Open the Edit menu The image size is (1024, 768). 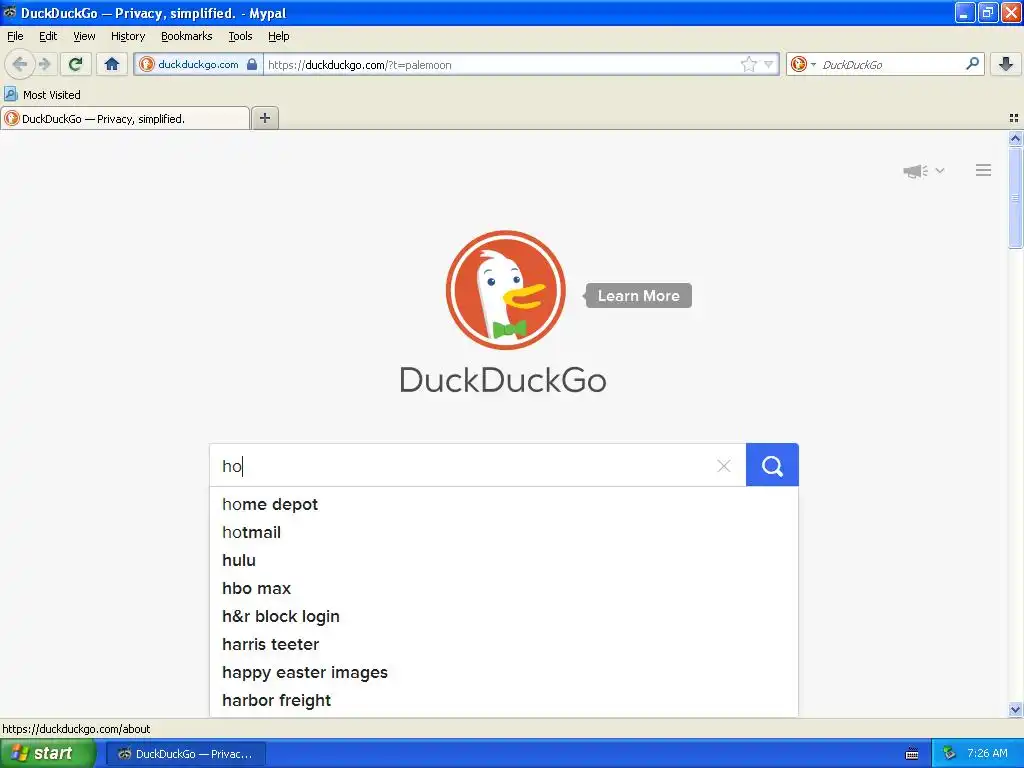click(48, 36)
